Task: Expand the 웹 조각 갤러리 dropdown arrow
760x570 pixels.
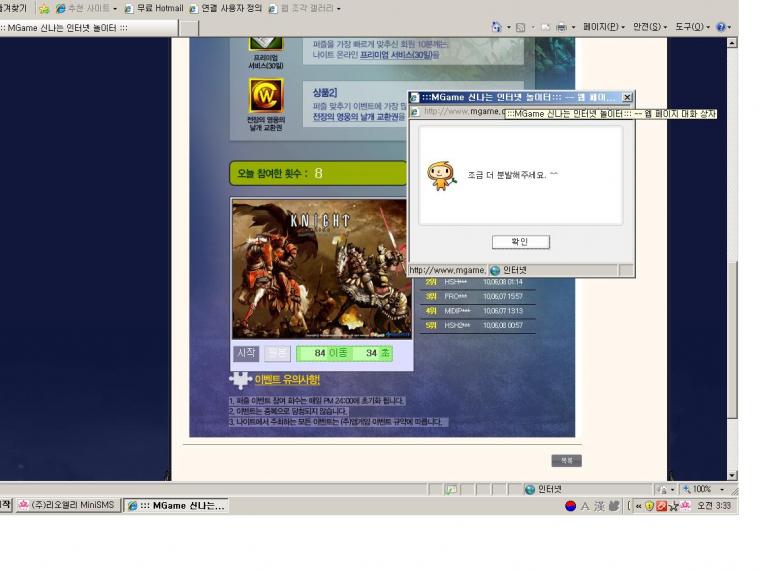Action: coord(338,9)
